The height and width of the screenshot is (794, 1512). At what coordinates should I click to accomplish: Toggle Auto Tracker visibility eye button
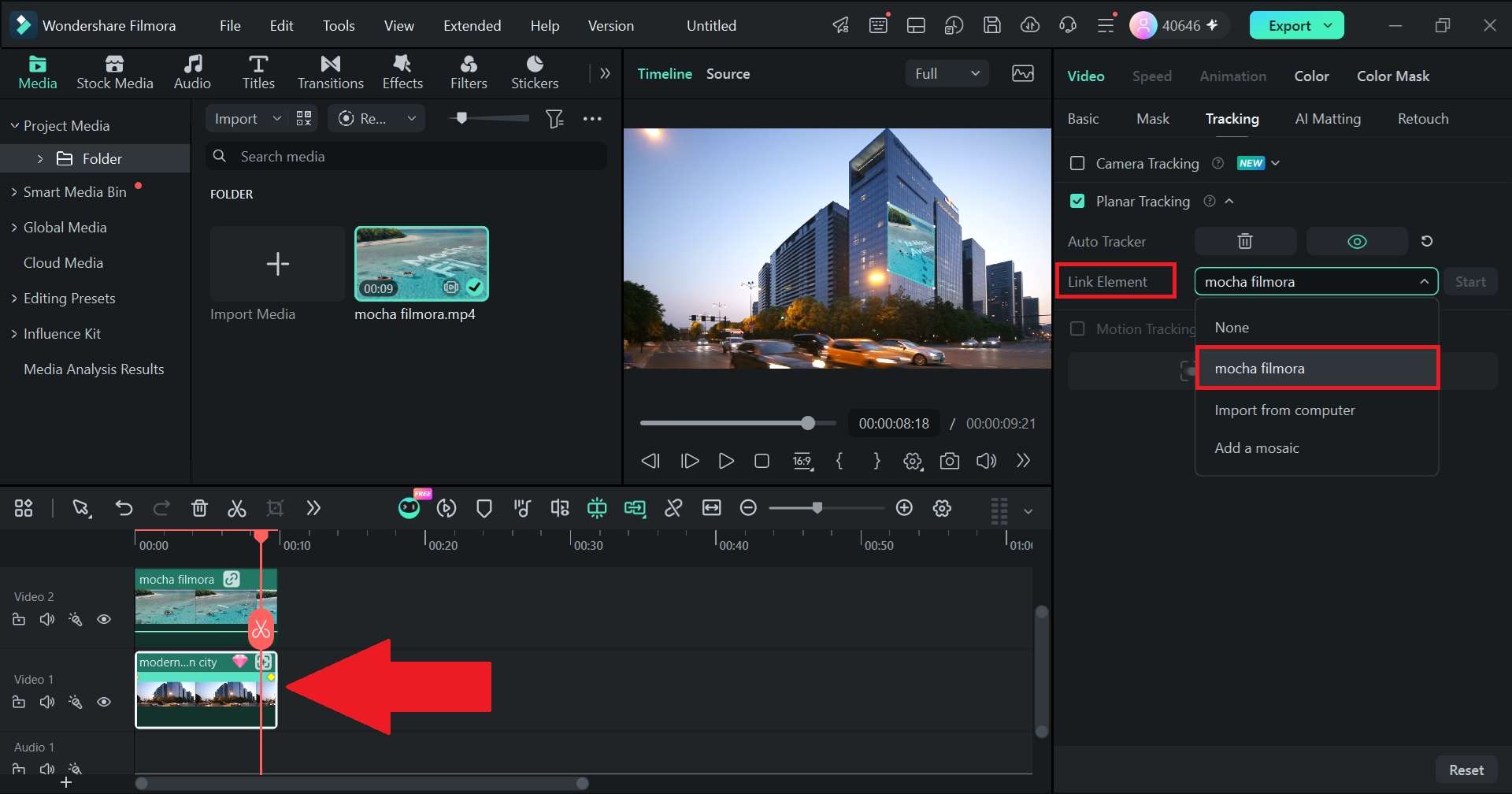click(1357, 241)
